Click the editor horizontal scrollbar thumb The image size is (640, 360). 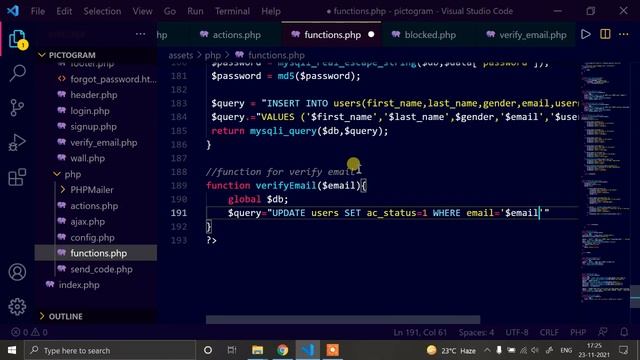(x=343, y=320)
